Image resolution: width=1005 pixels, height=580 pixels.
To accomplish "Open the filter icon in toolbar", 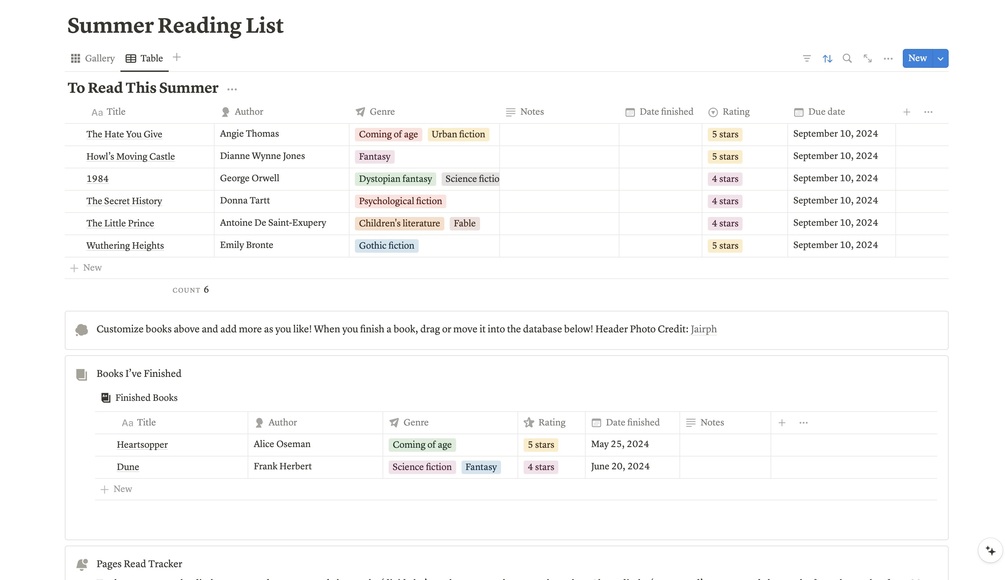I will point(807,58).
